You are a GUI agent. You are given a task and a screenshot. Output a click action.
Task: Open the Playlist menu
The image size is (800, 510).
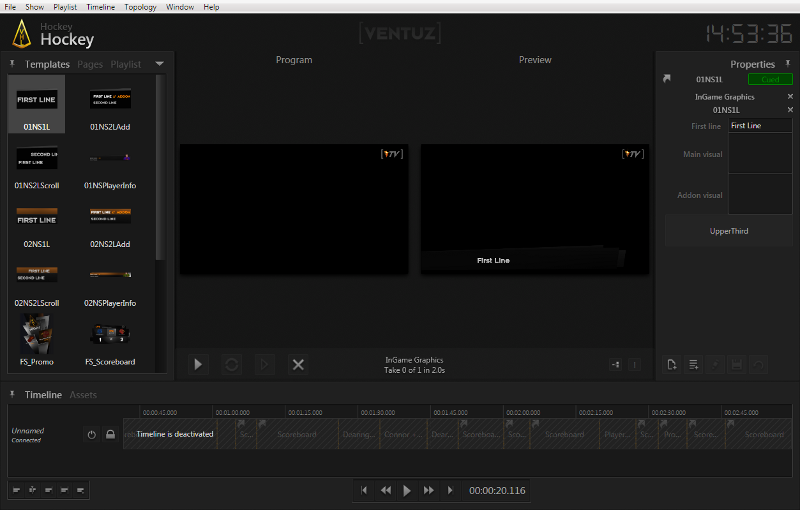63,7
